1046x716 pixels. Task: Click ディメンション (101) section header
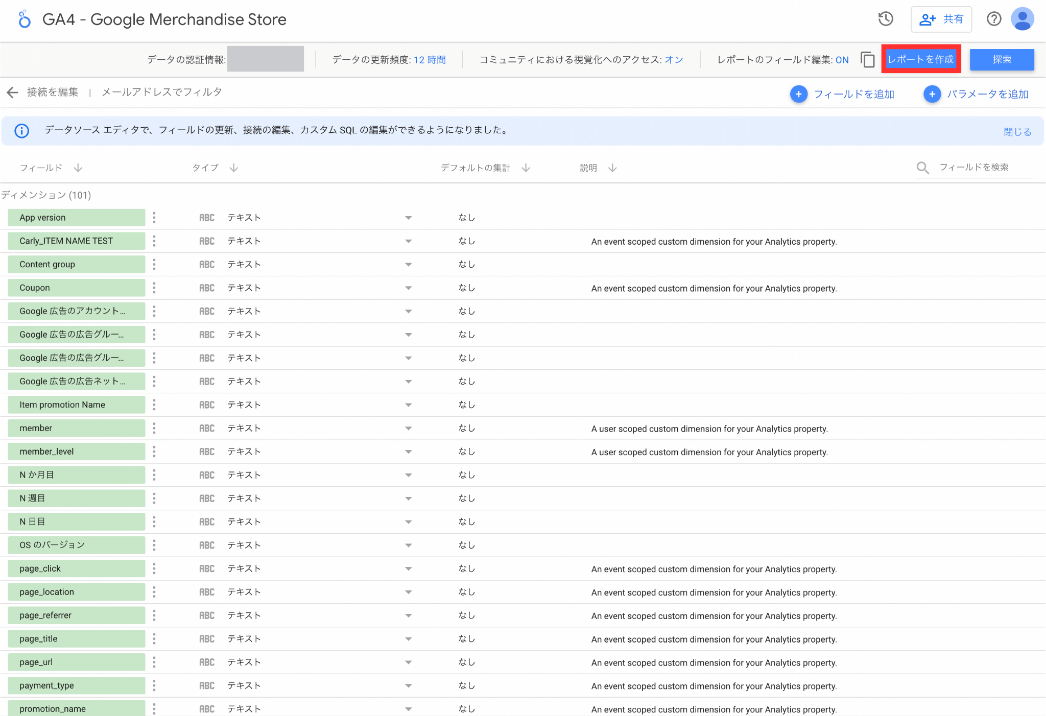click(x=46, y=195)
